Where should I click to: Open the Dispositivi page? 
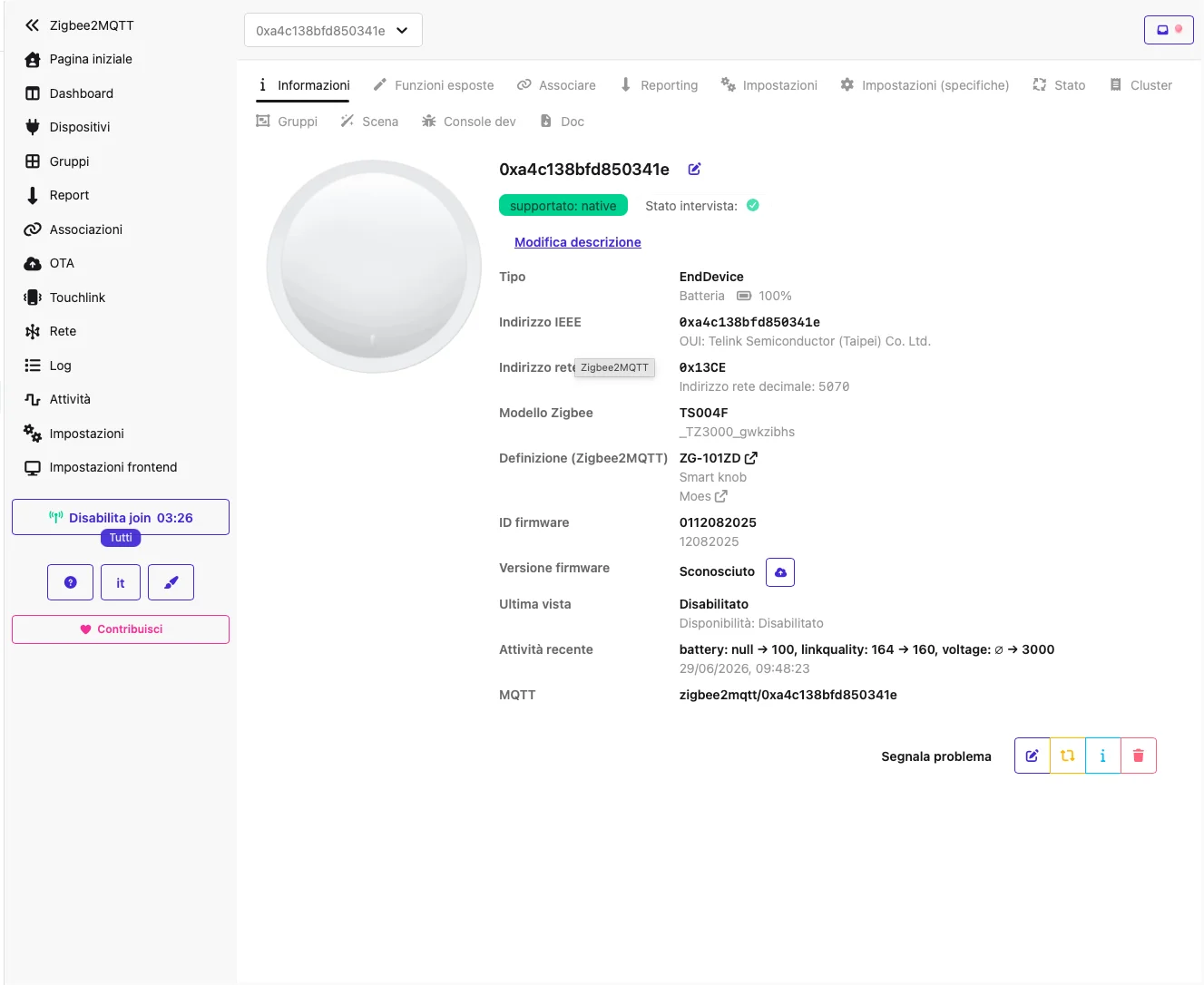[x=67, y=127]
